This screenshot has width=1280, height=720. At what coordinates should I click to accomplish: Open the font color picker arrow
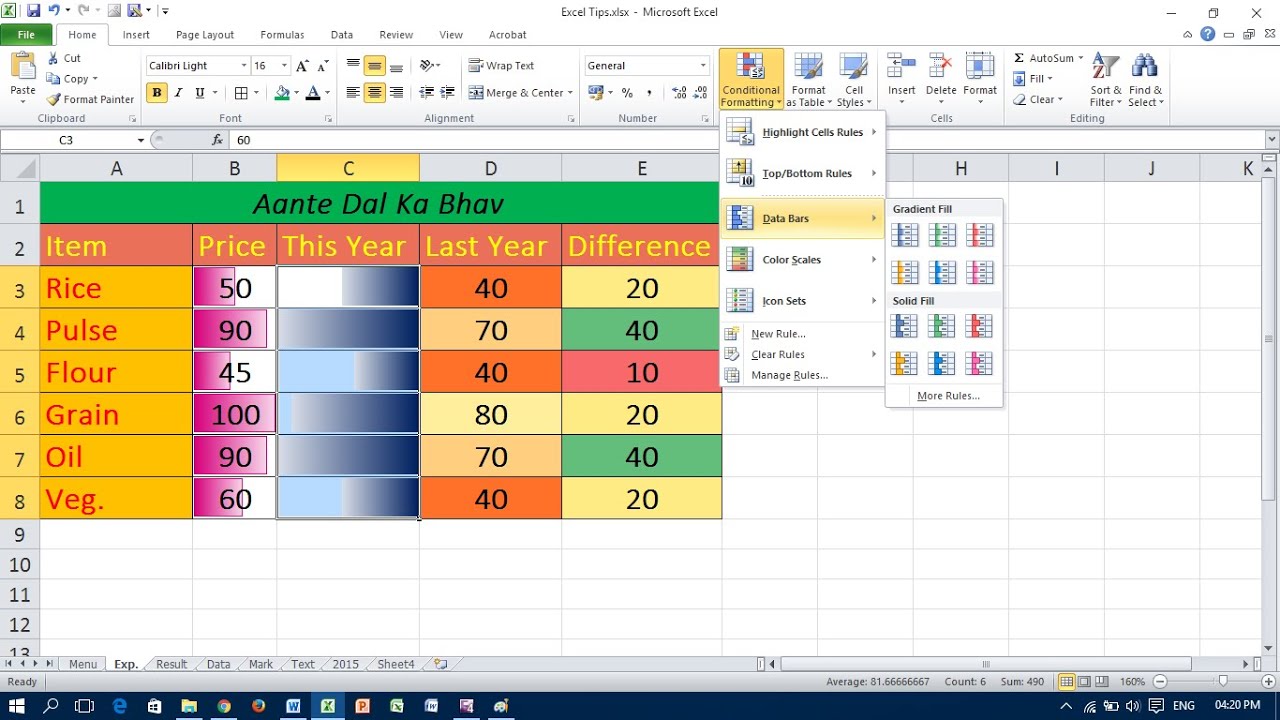point(327,93)
